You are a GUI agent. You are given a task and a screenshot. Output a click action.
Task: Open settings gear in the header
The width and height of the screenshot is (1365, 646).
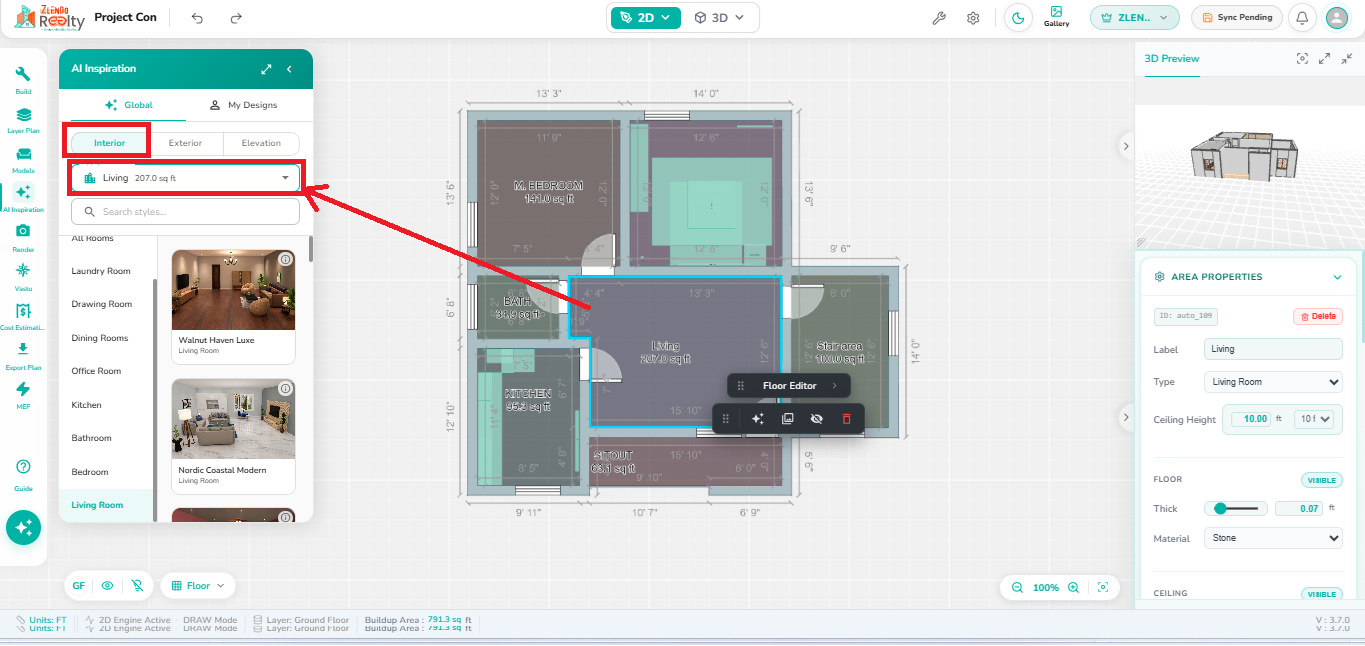coord(973,18)
